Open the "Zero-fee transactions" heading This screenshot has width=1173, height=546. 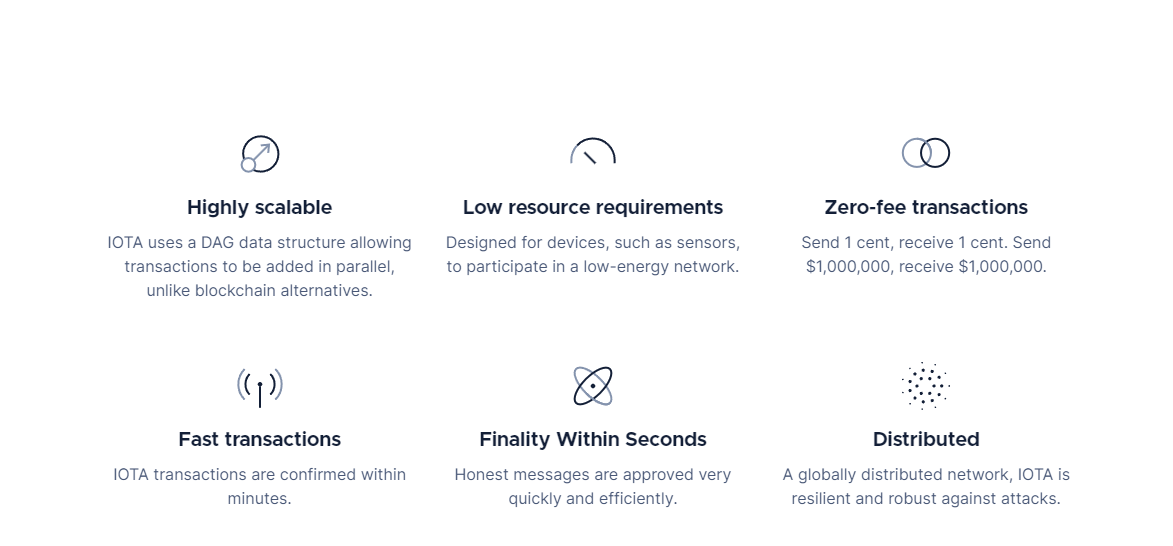pos(926,208)
